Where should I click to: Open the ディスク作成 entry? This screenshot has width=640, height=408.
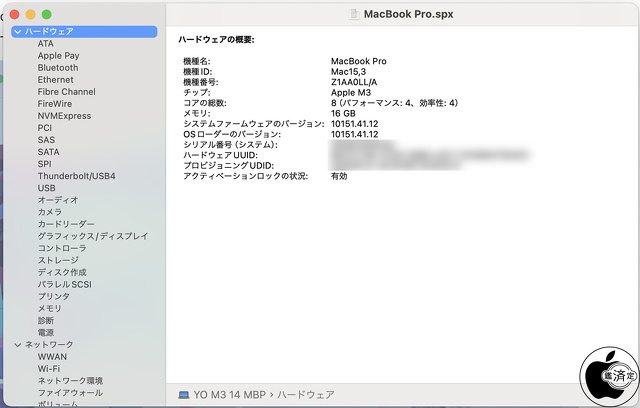coord(62,272)
